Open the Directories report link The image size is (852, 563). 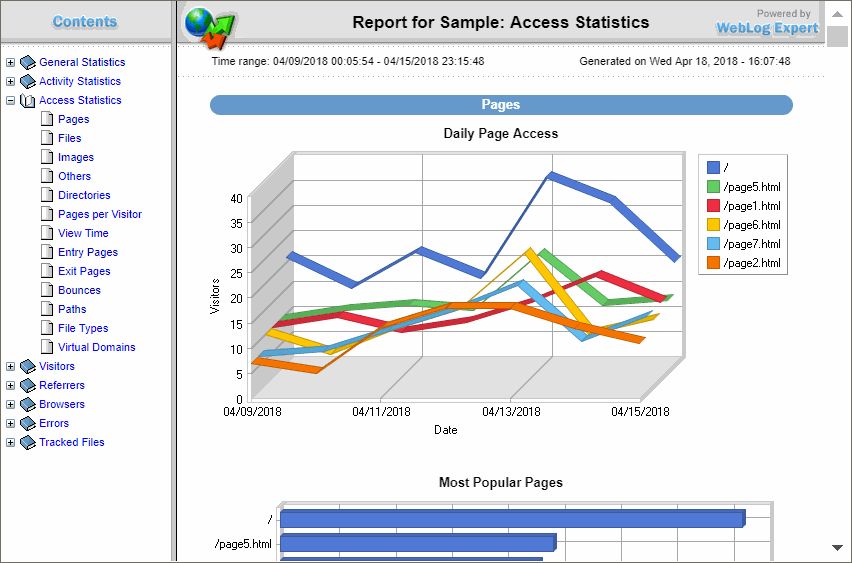pos(84,196)
